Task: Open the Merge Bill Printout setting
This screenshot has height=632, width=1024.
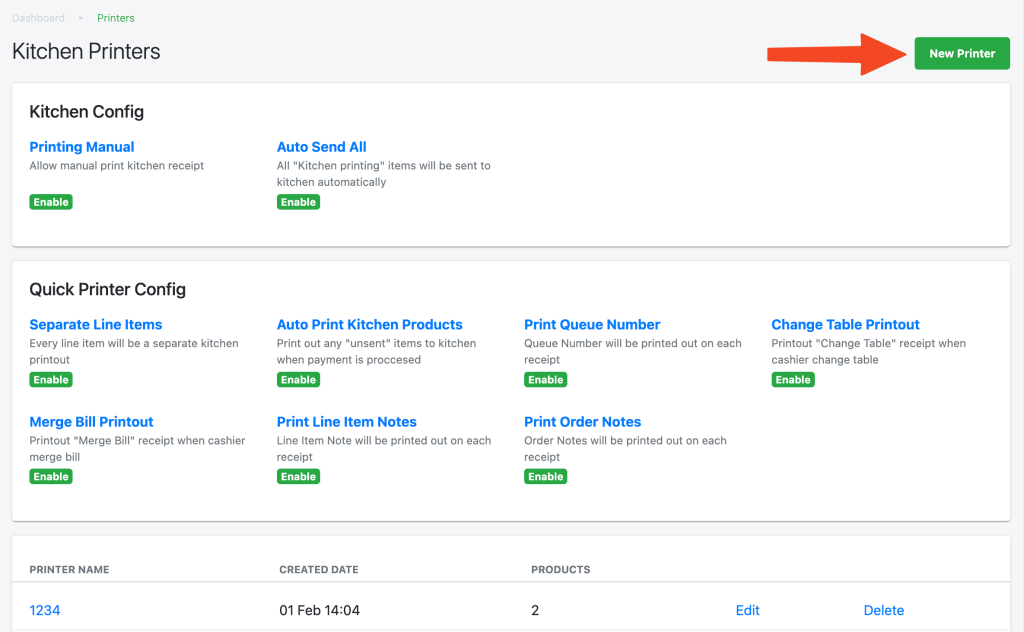Action: (x=91, y=422)
